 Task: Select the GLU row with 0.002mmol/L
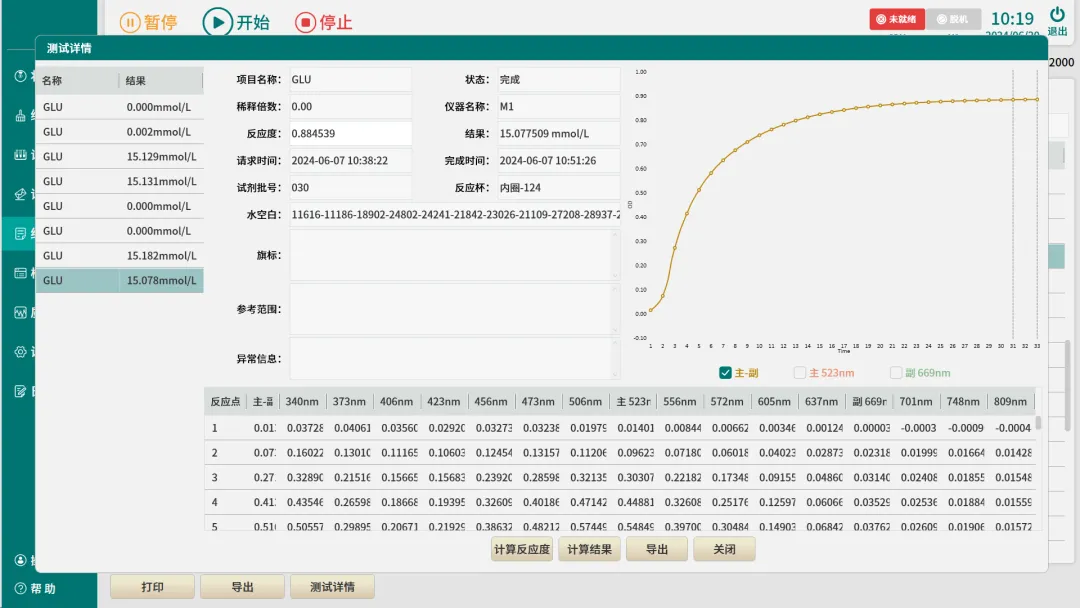coord(120,132)
